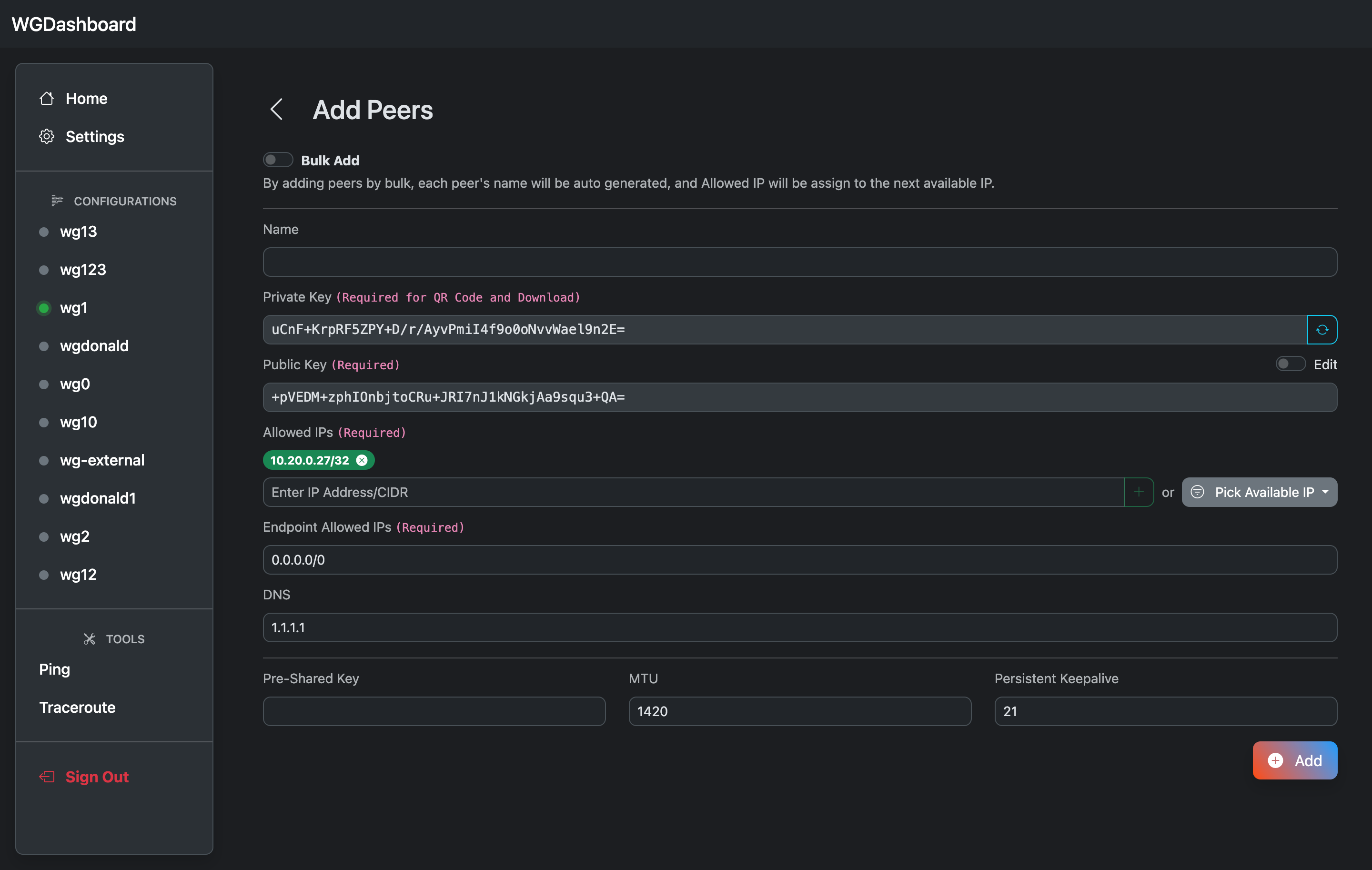
Task: Click the MTU value field showing 1420
Action: tap(800, 711)
